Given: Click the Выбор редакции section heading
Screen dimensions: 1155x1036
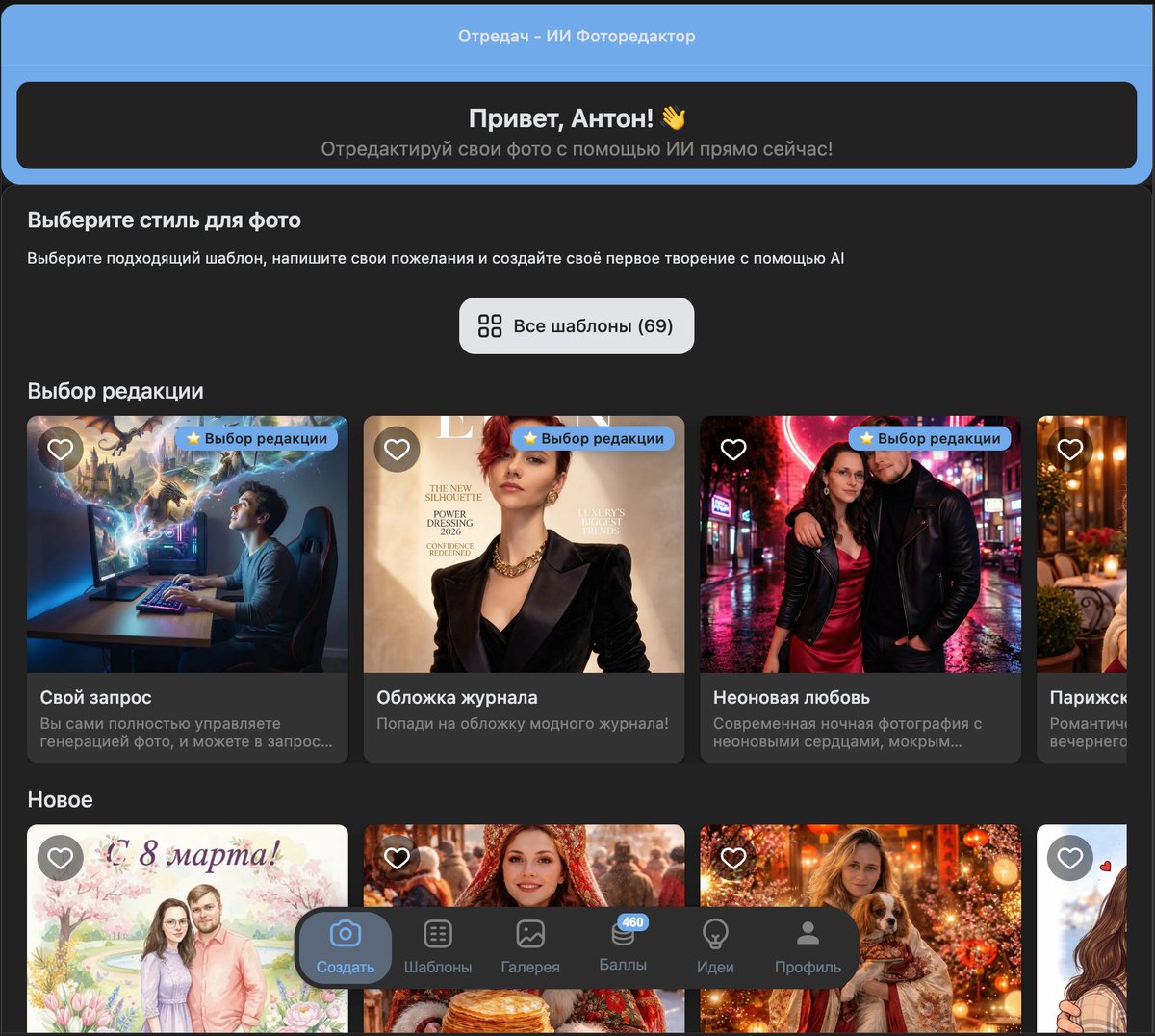Looking at the screenshot, I should [115, 391].
